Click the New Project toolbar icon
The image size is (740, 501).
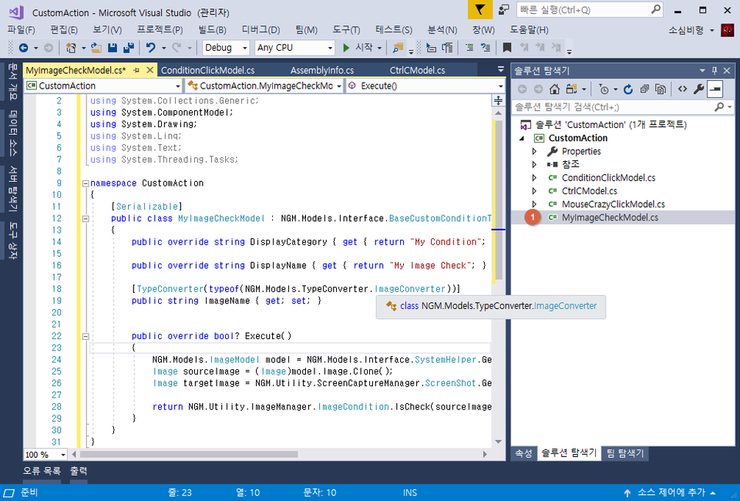pyautogui.click(x=71, y=48)
